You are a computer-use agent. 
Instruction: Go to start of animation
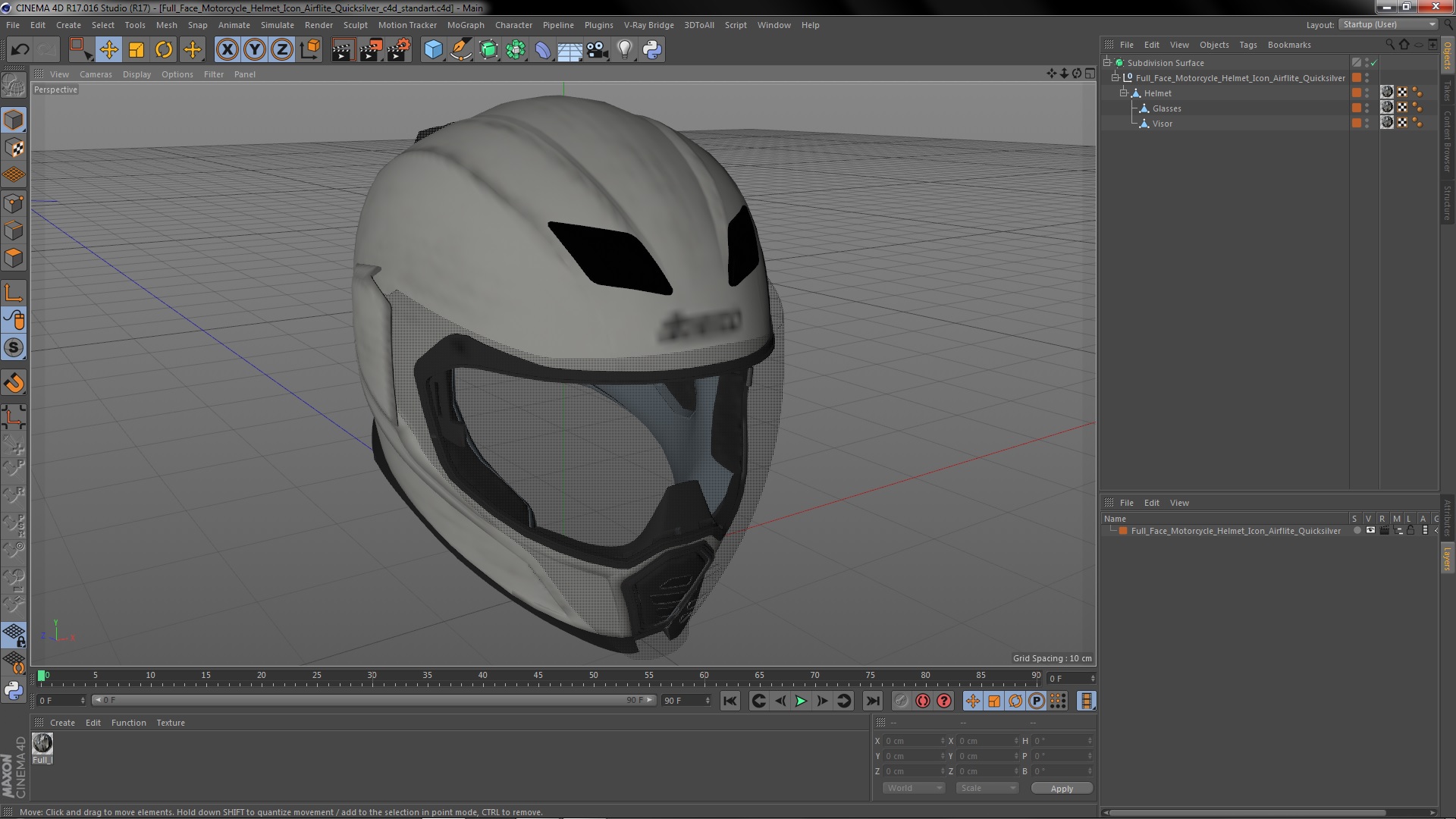730,701
